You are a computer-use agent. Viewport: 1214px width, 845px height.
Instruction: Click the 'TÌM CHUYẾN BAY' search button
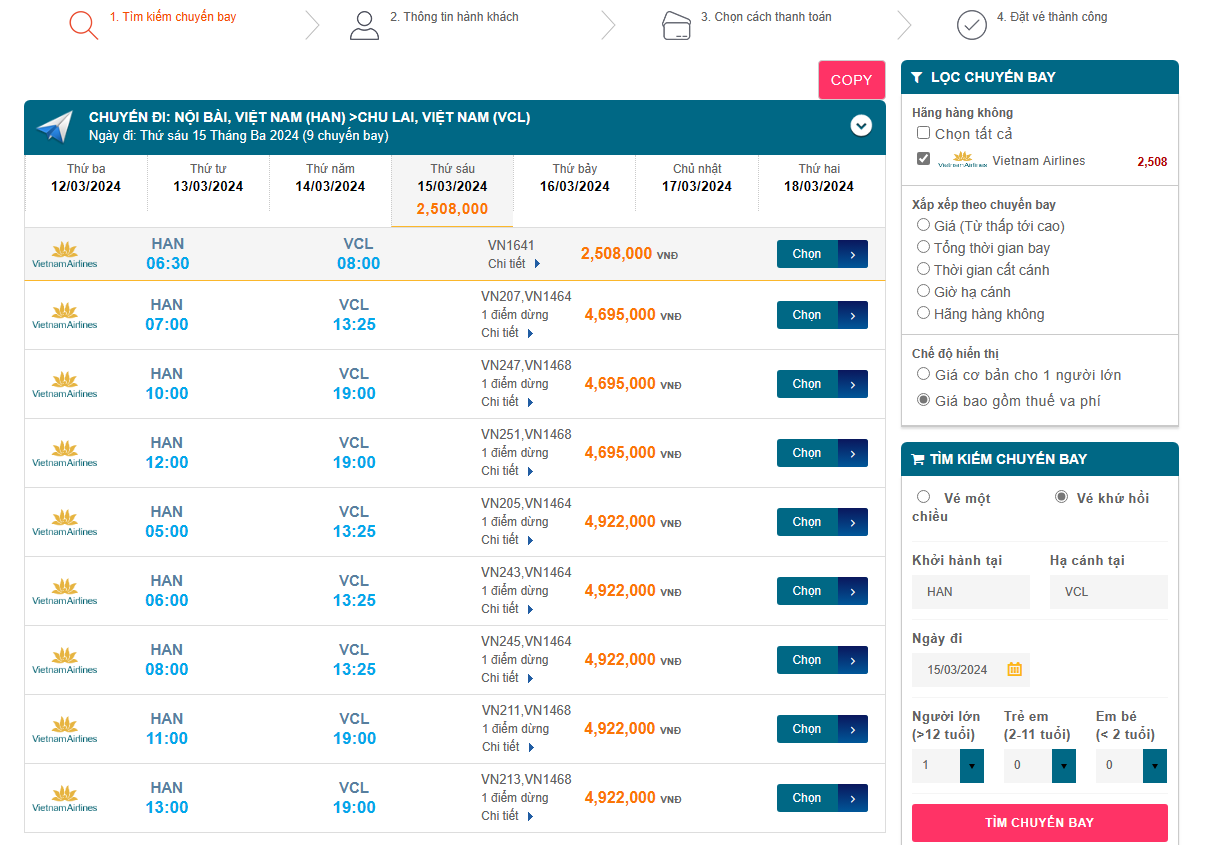point(1039,823)
